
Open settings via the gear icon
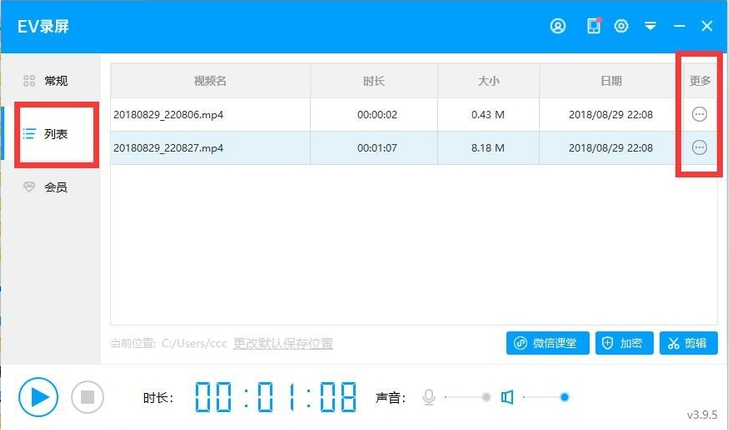point(621,26)
